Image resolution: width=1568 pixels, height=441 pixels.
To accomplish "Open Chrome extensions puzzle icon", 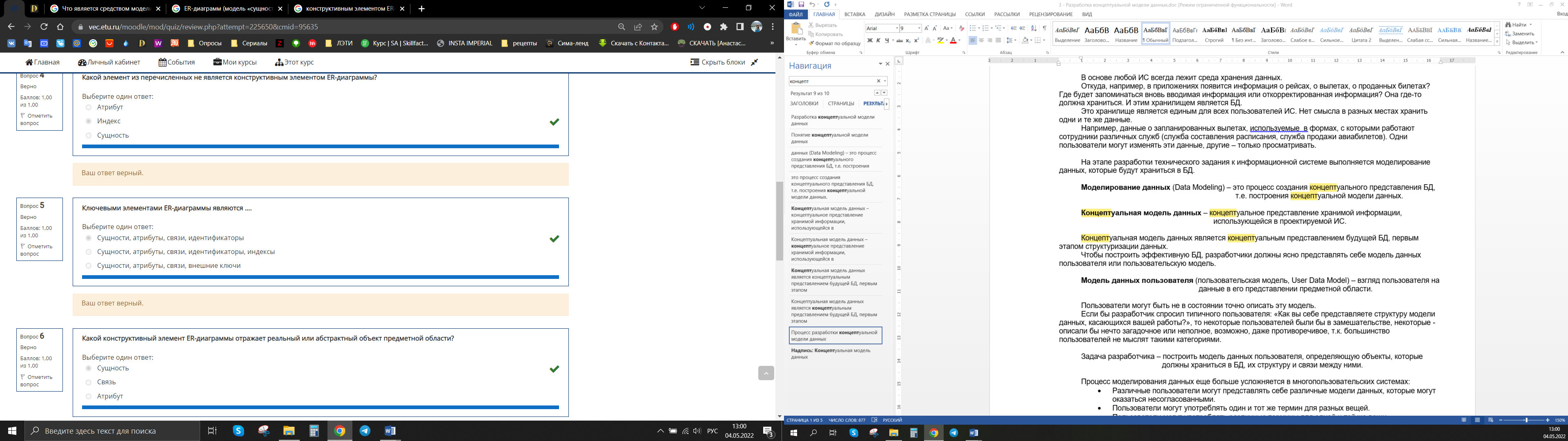I will [724, 27].
